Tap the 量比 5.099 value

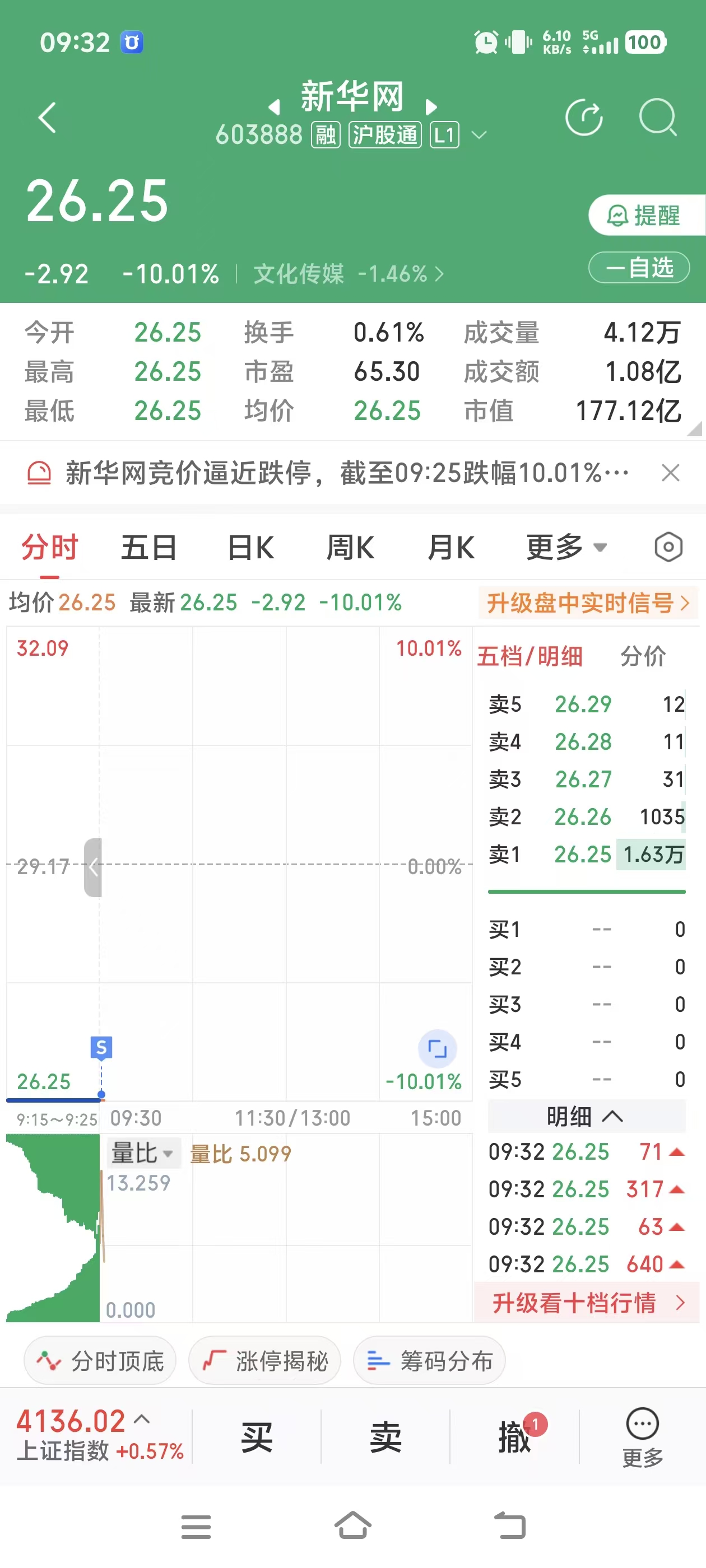pyautogui.click(x=240, y=1154)
